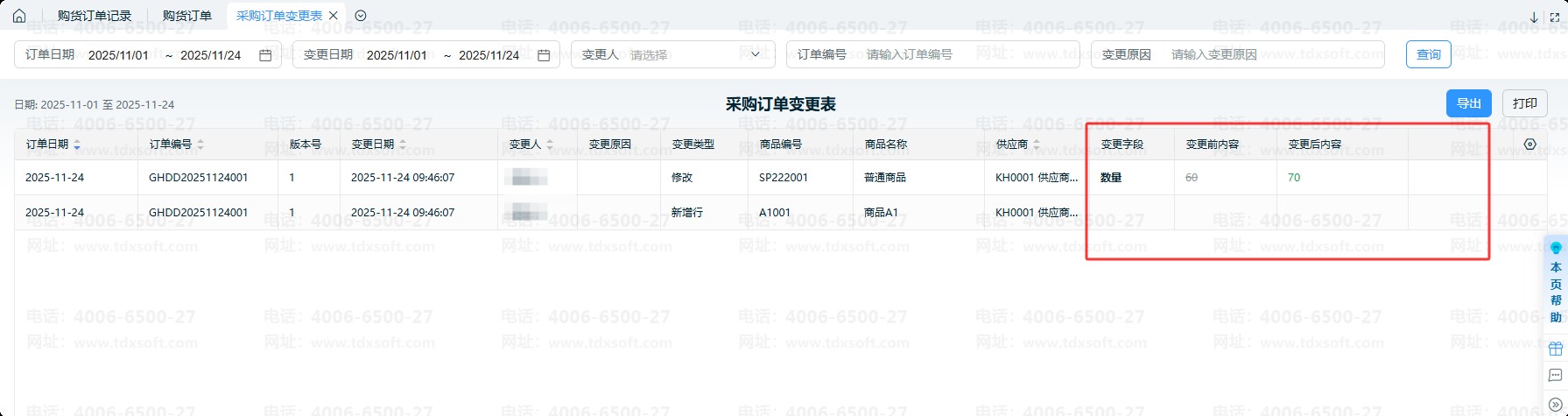Click the 打印 print button

[x=1524, y=103]
